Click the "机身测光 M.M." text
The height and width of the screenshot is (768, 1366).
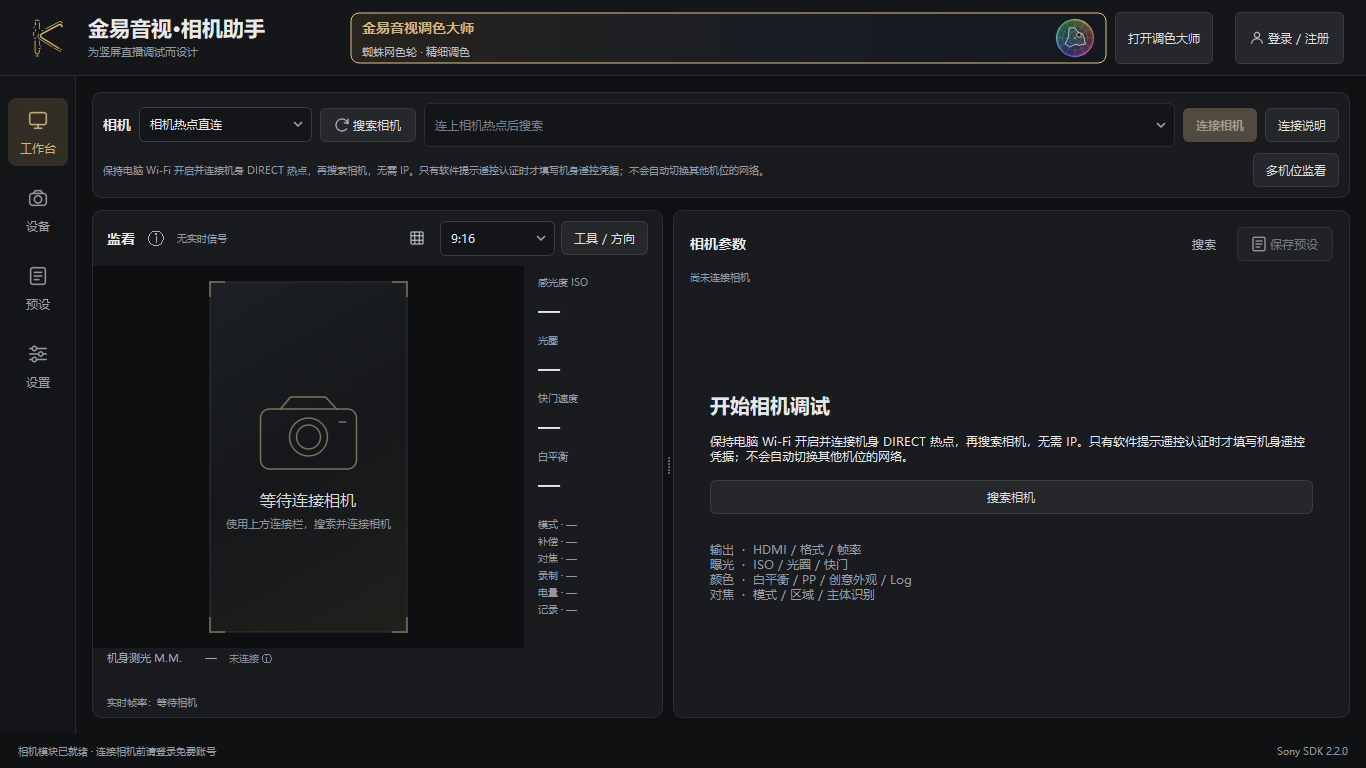point(144,658)
